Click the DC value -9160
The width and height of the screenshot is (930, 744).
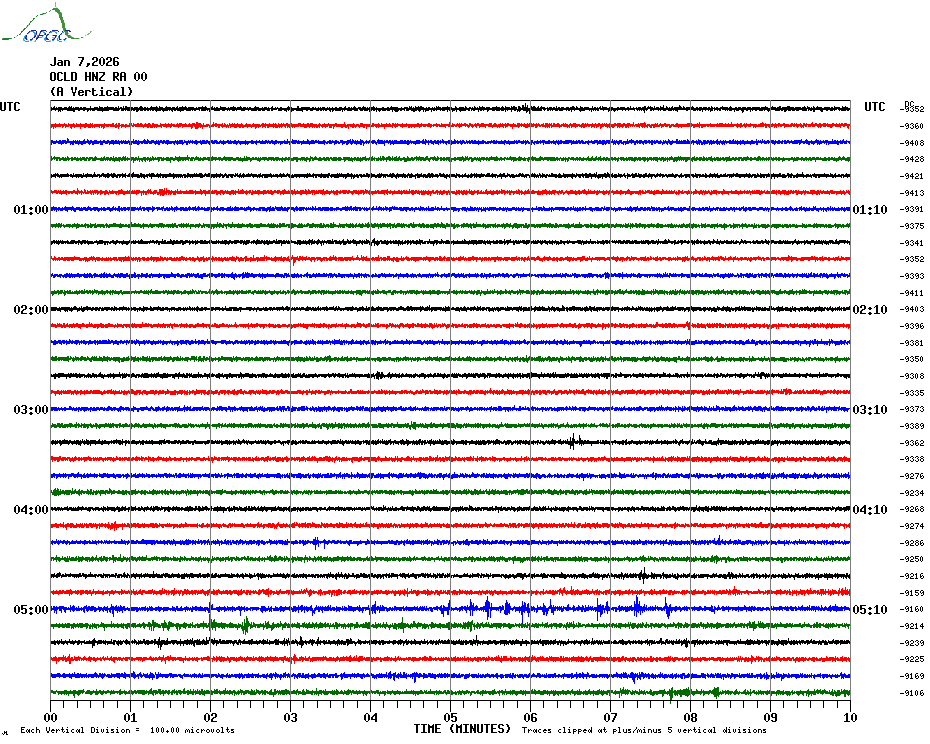point(912,609)
